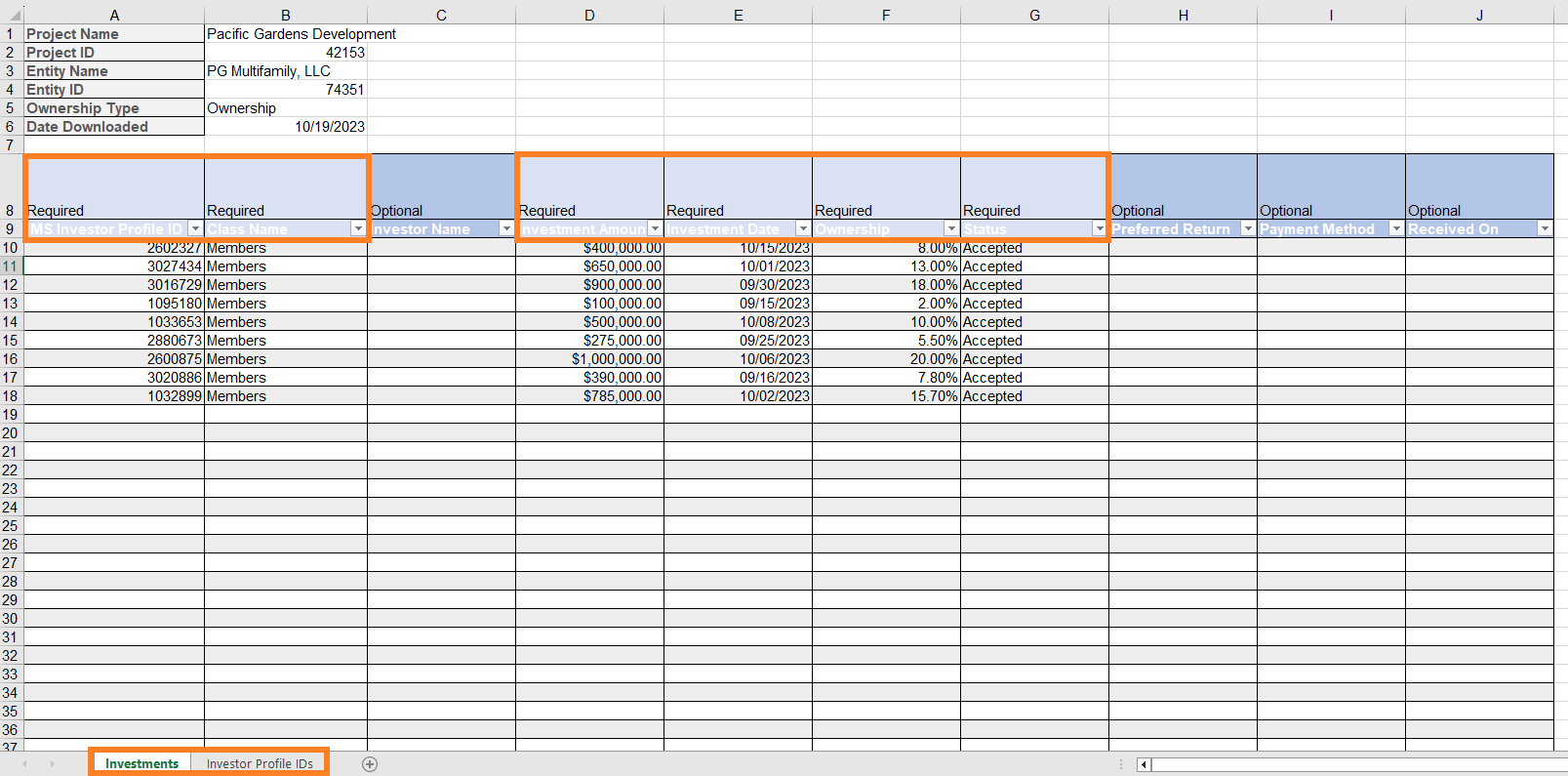The image size is (1568, 776).
Task: Select row 9 header
Action: pyautogui.click(x=11, y=229)
